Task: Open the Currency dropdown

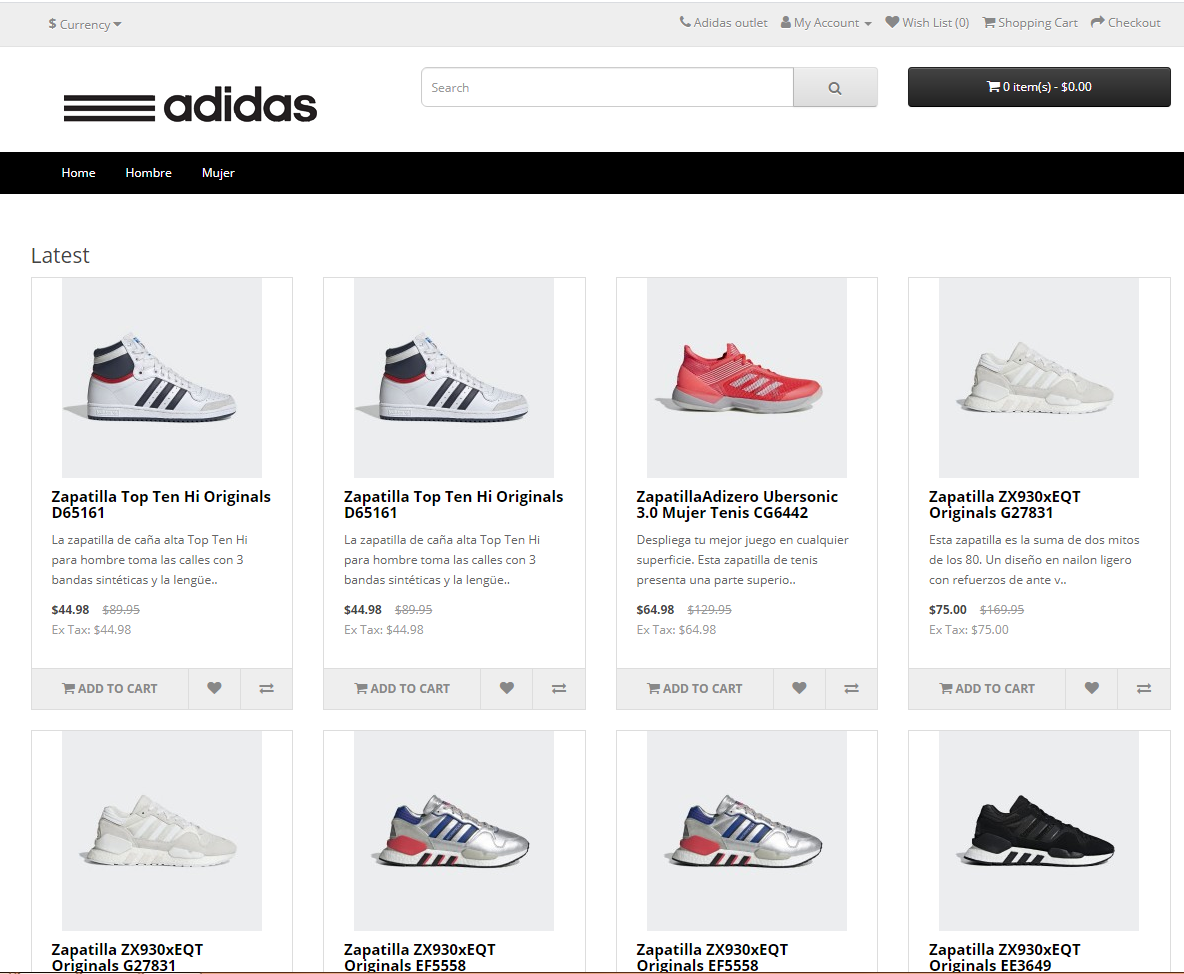Action: click(85, 24)
